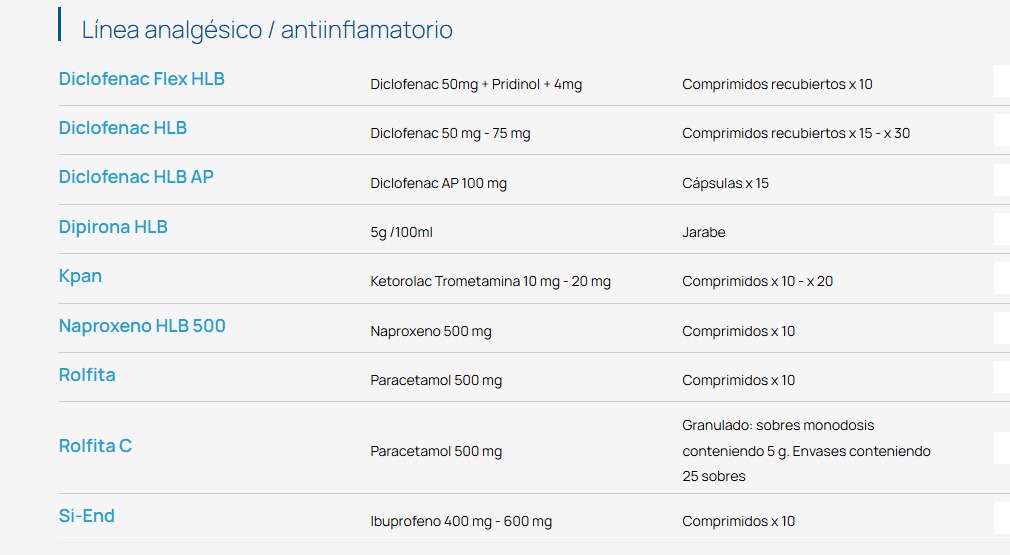The height and width of the screenshot is (555, 1010).
Task: Click the Jarabe presentation text
Action: (x=703, y=233)
